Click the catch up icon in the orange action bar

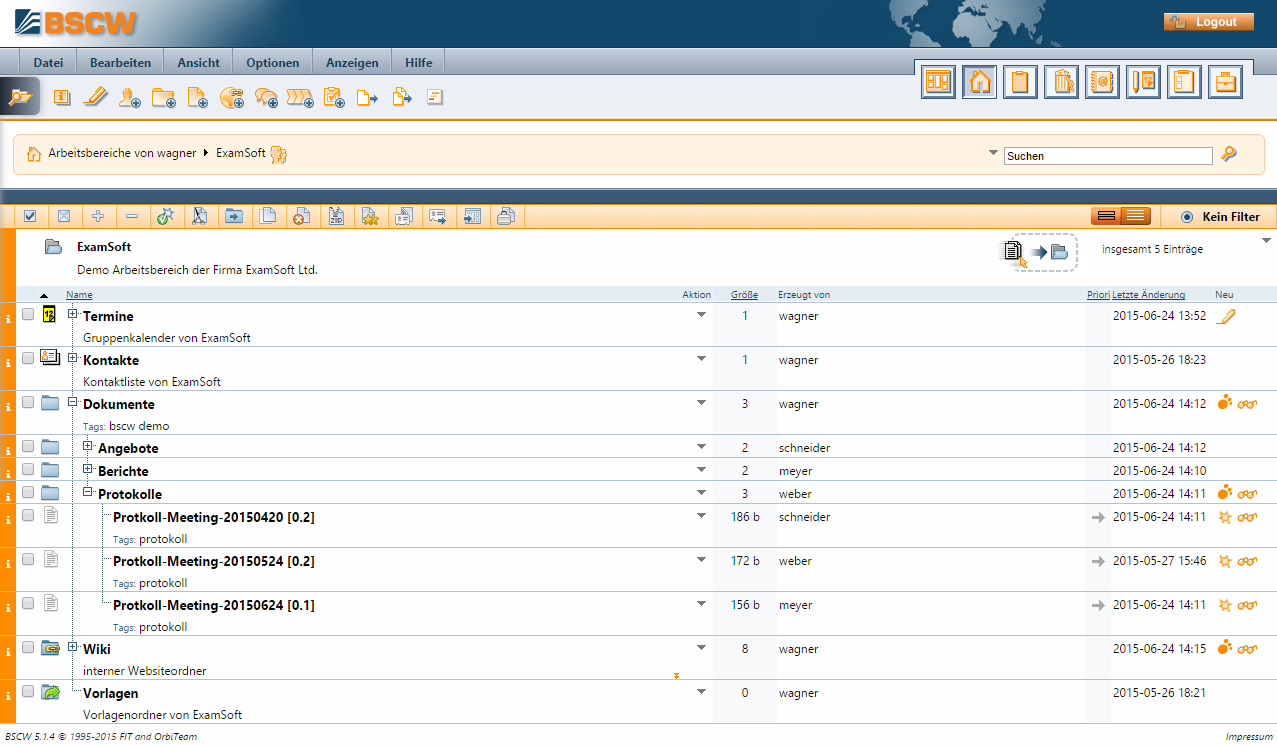pos(165,216)
